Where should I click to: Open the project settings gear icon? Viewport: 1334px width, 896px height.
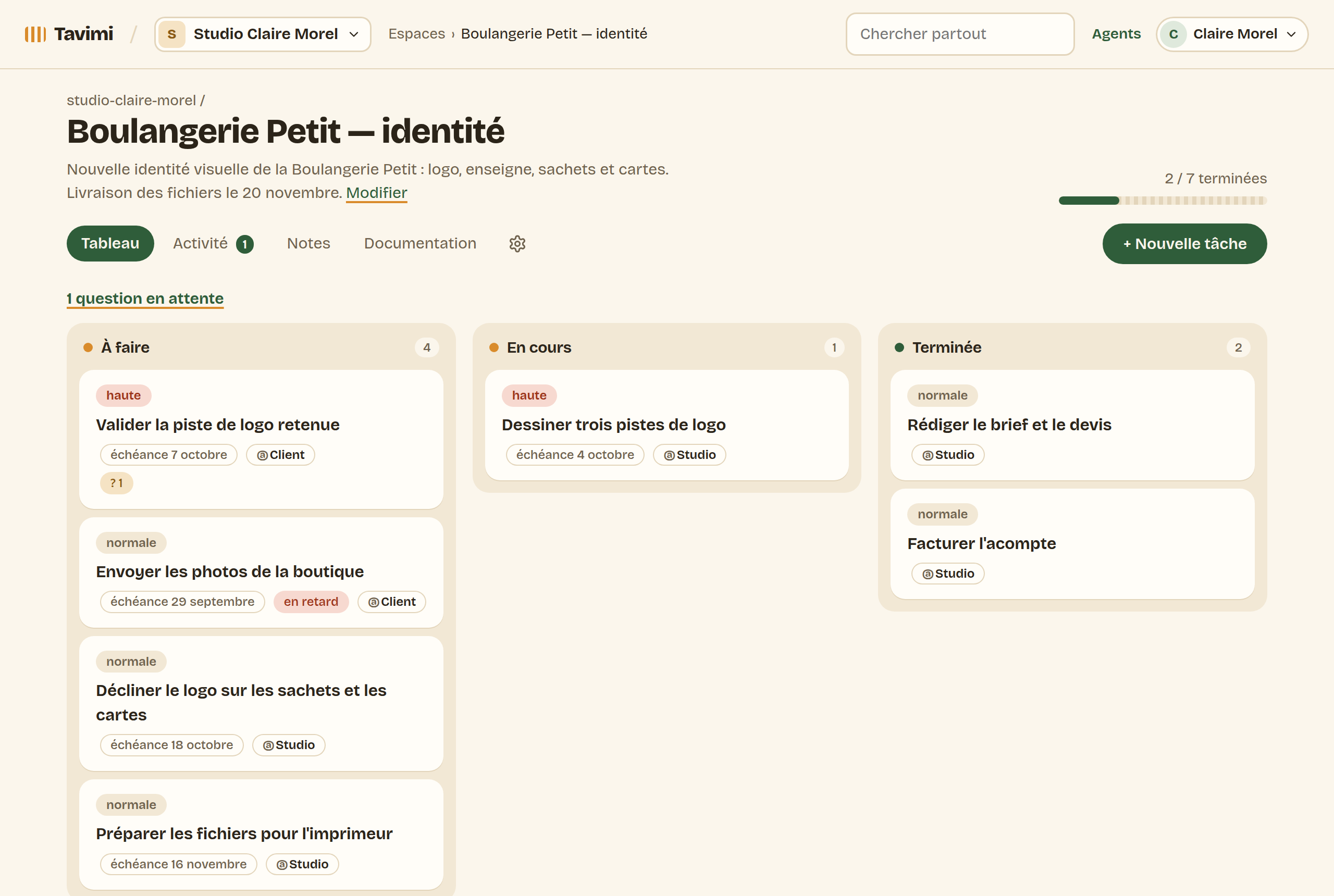pos(517,243)
